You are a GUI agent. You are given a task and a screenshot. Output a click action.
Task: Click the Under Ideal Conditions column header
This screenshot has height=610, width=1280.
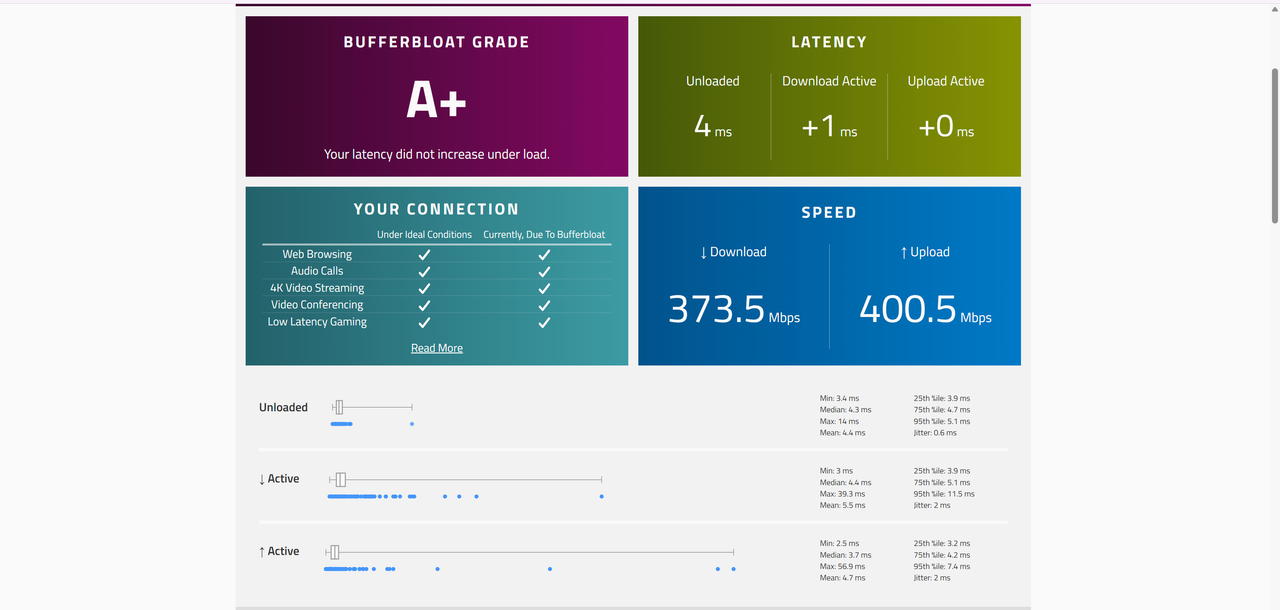pos(424,235)
